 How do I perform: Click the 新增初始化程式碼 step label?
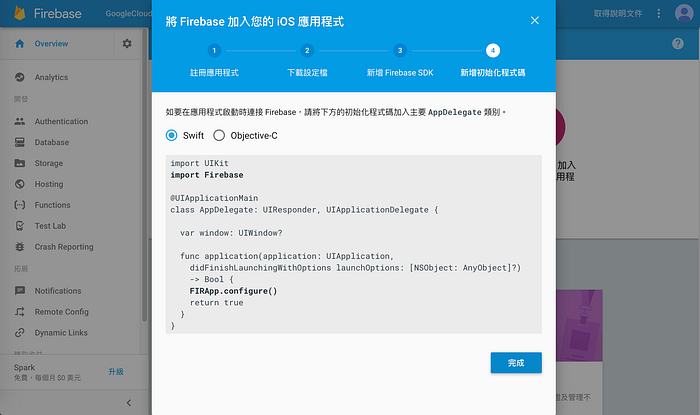[x=493, y=73]
